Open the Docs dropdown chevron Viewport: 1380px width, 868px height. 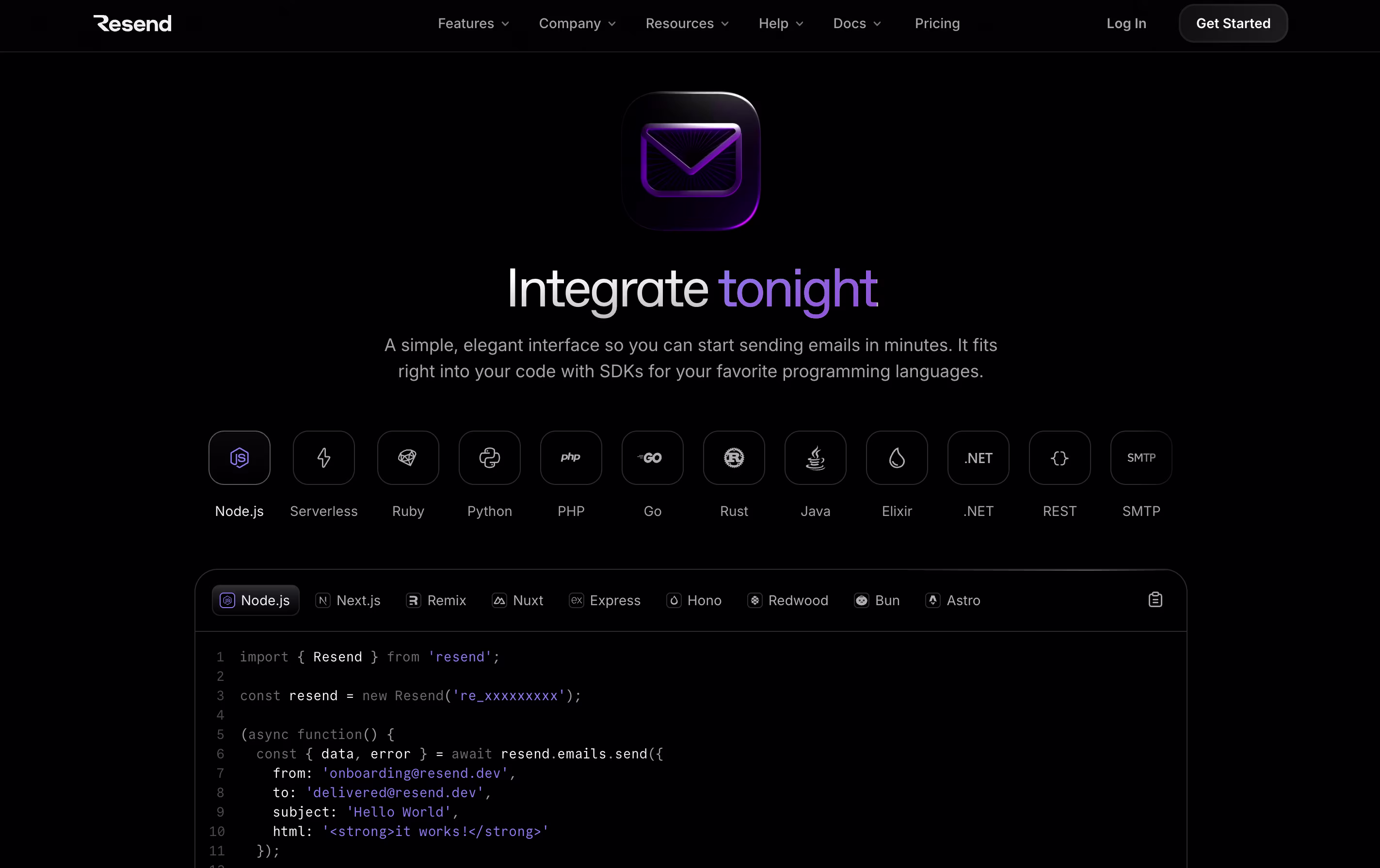[x=877, y=23]
